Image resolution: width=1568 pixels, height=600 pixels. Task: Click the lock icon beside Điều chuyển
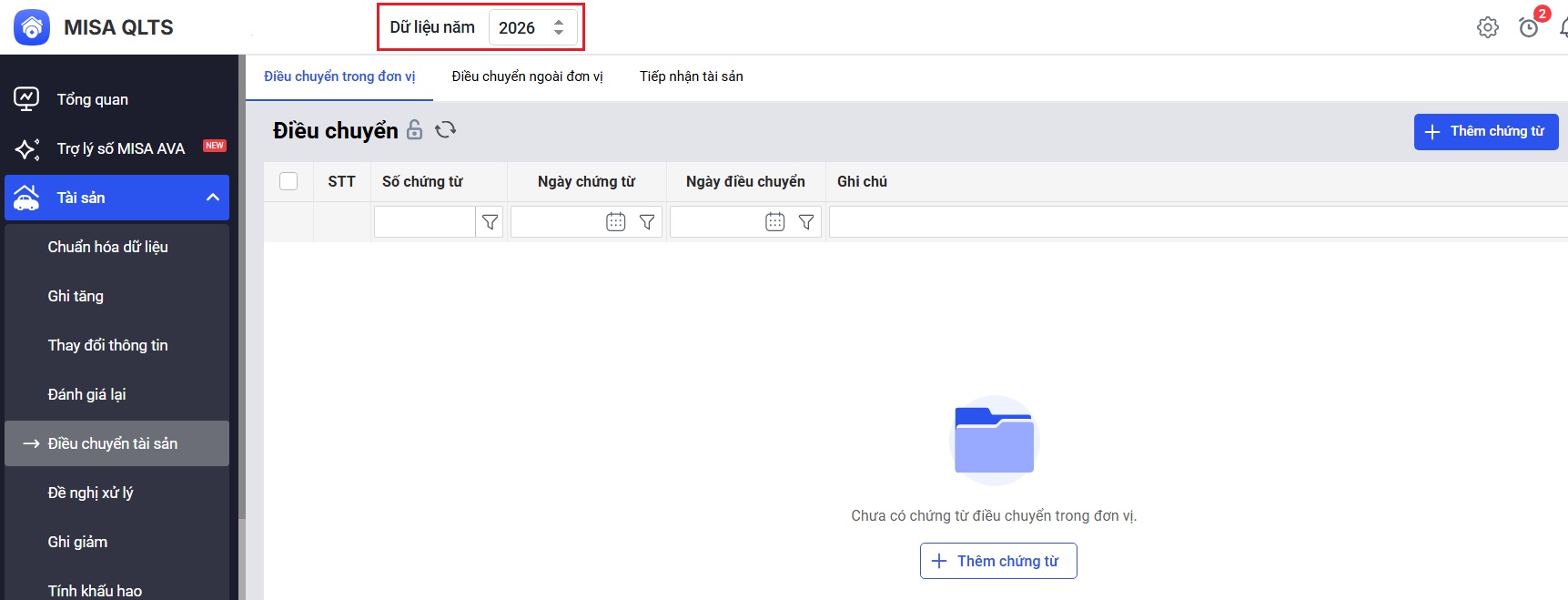pos(414,130)
